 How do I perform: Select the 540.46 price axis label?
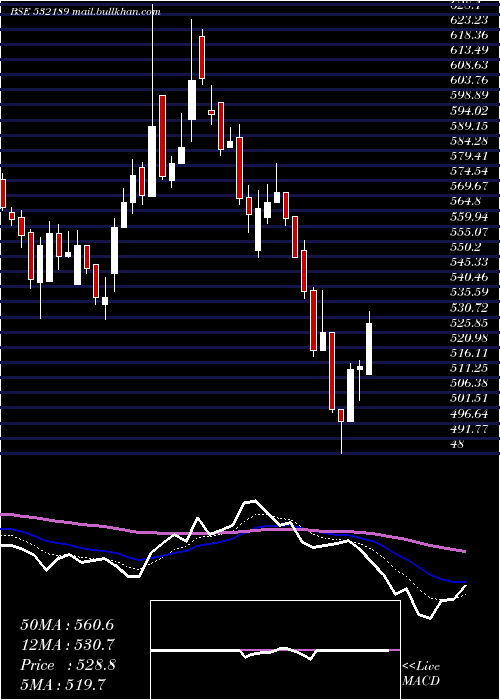(469, 277)
